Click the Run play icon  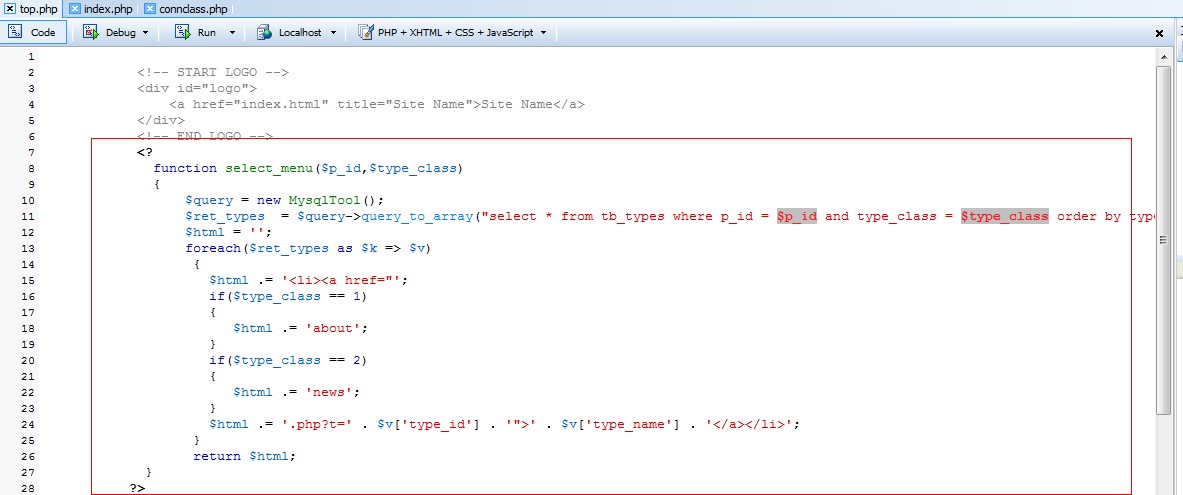coord(182,32)
